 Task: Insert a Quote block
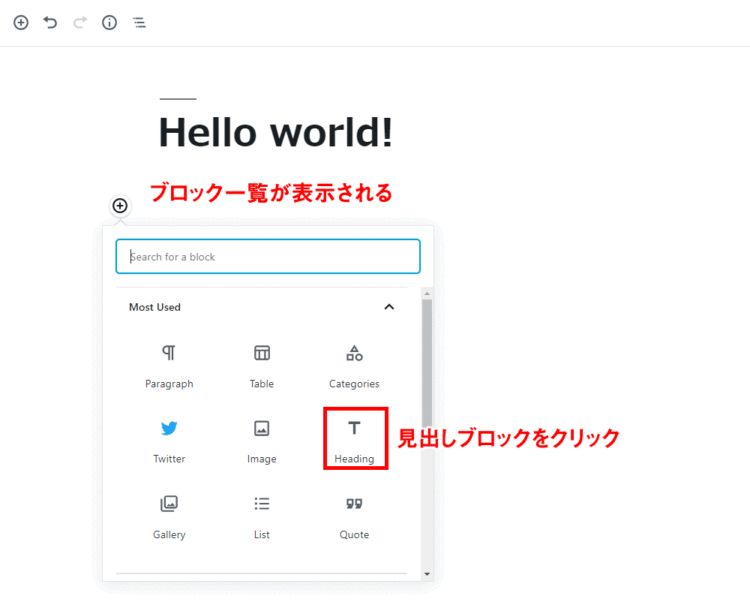tap(354, 516)
